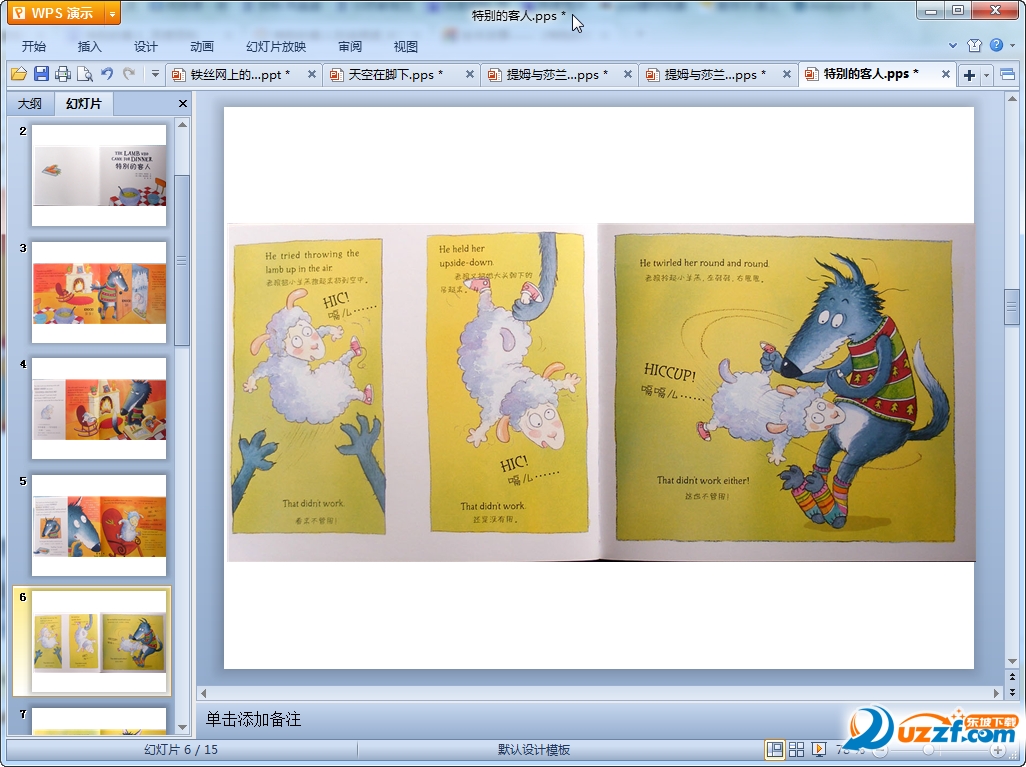Close the 天空在脚下.pps tab
The height and width of the screenshot is (767, 1026).
tap(470, 75)
